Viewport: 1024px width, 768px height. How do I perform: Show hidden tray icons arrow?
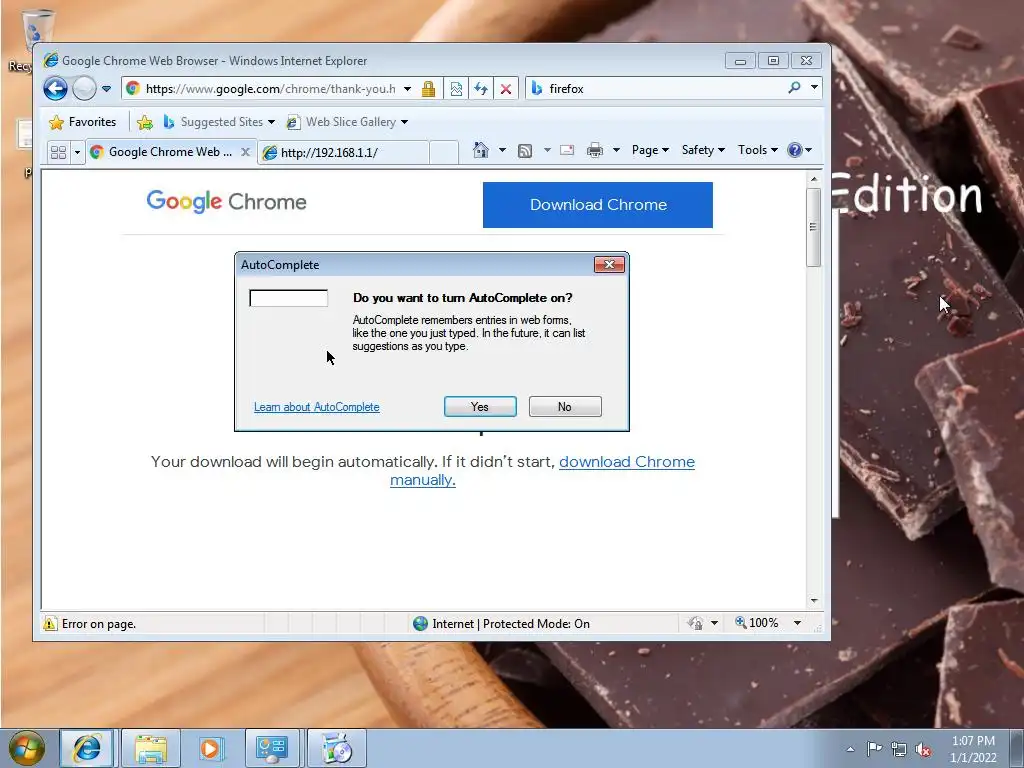(850, 749)
